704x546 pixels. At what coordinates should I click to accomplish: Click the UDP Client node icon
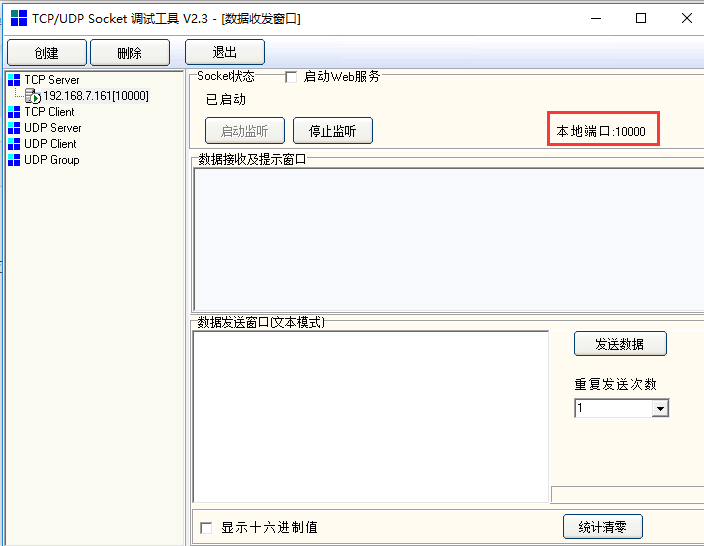pyautogui.click(x=14, y=144)
